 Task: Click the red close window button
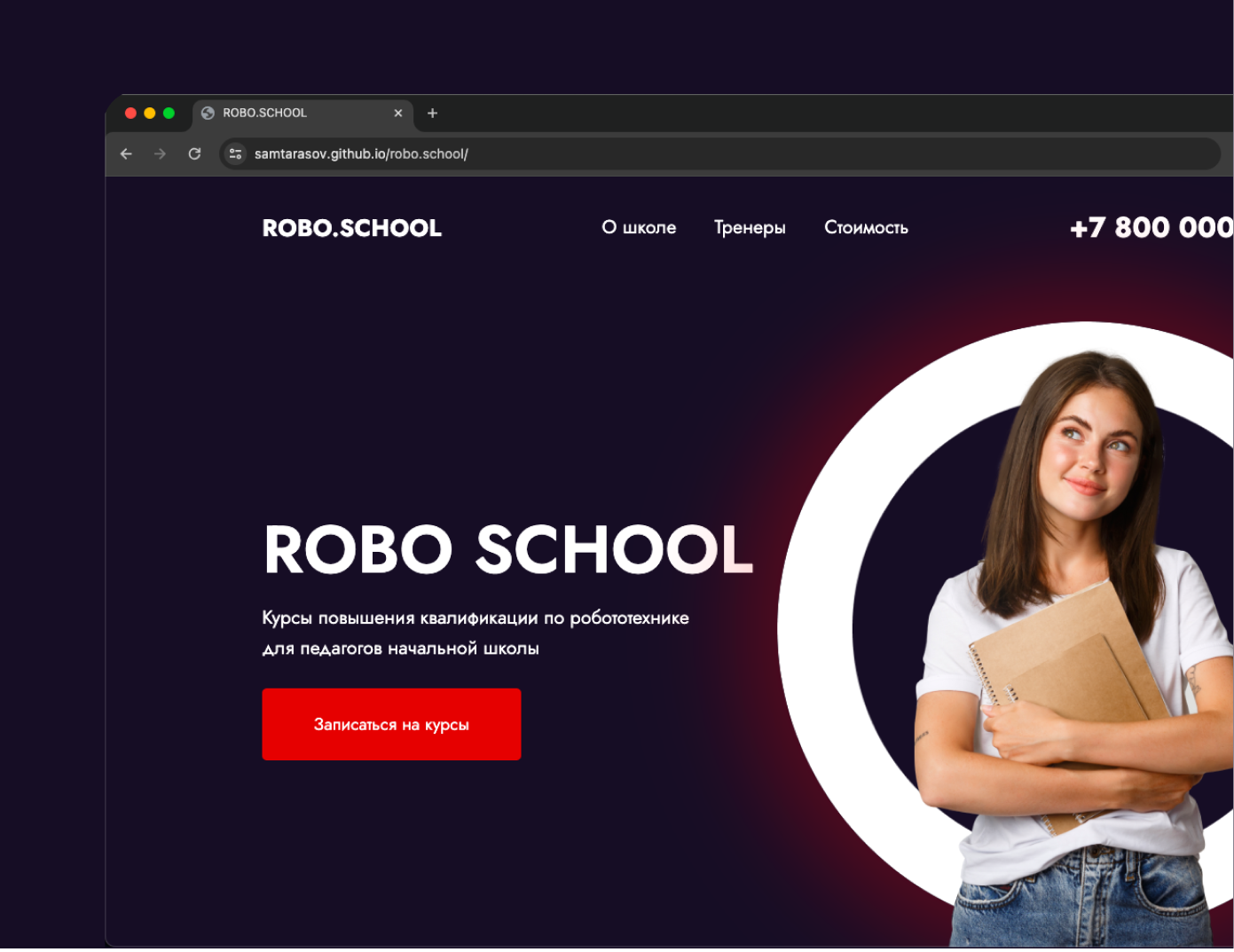coord(130,113)
